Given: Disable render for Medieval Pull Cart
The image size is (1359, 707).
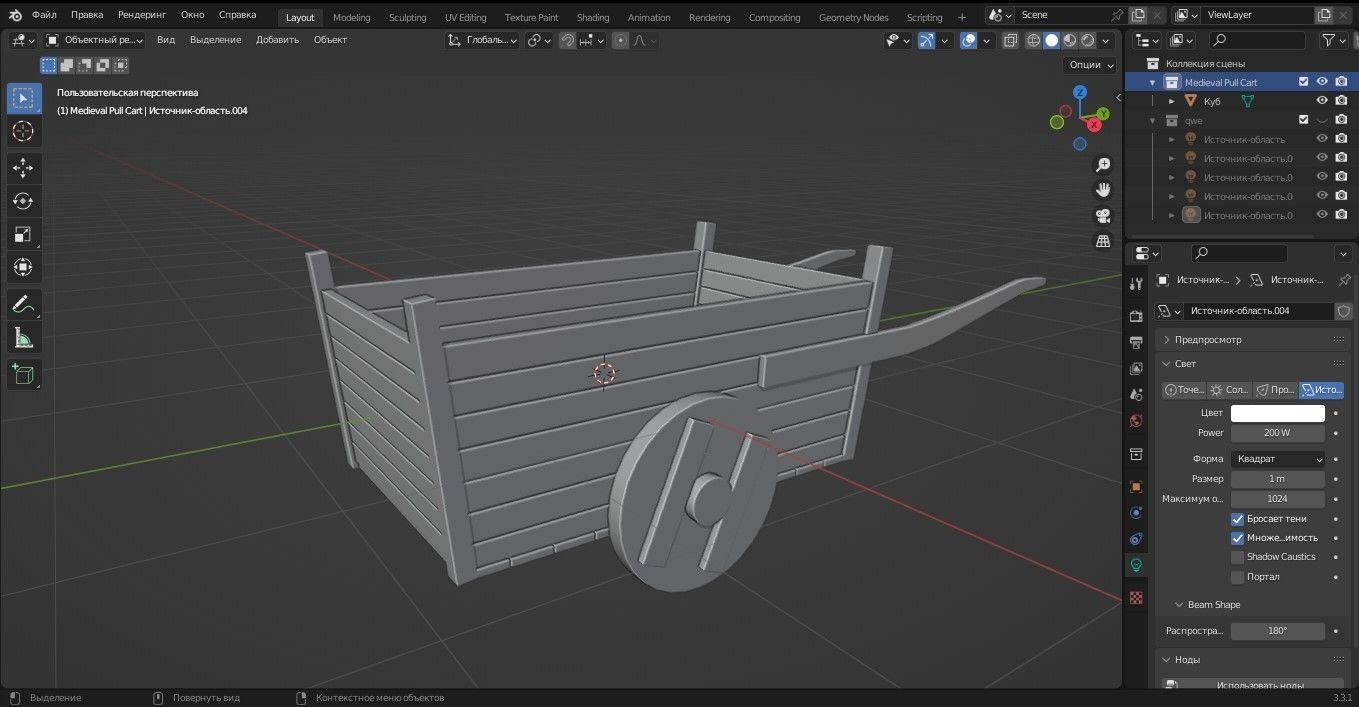Looking at the screenshot, I should pos(1341,82).
